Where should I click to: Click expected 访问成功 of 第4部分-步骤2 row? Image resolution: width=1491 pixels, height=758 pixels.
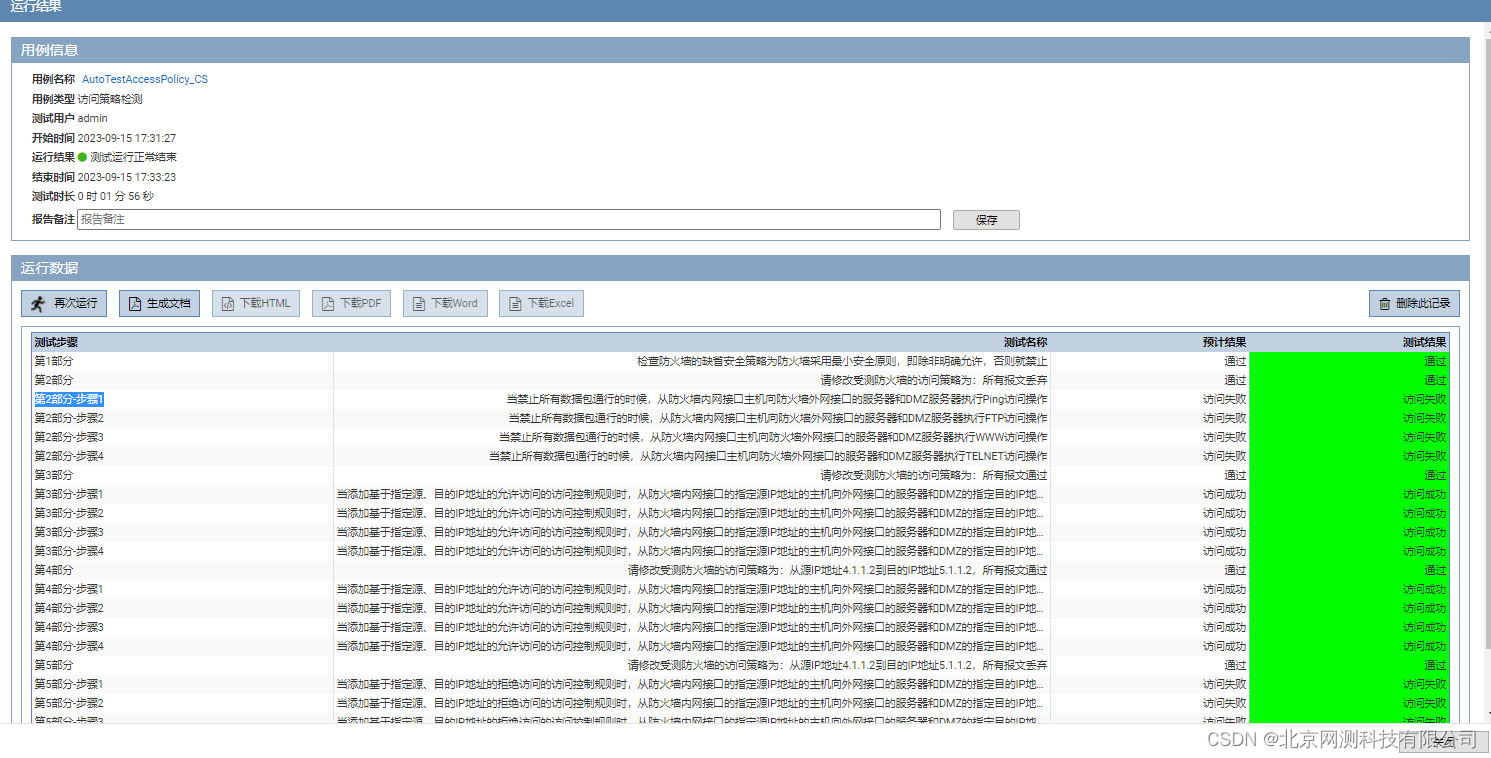pos(1224,608)
